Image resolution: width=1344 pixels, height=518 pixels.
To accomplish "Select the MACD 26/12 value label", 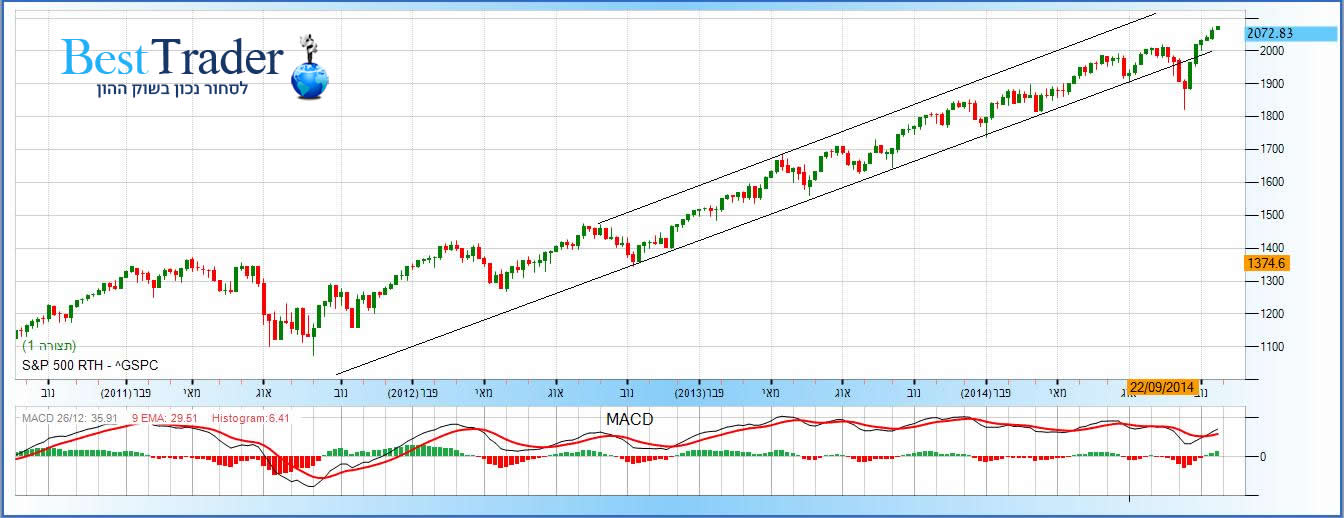I will coord(65,418).
